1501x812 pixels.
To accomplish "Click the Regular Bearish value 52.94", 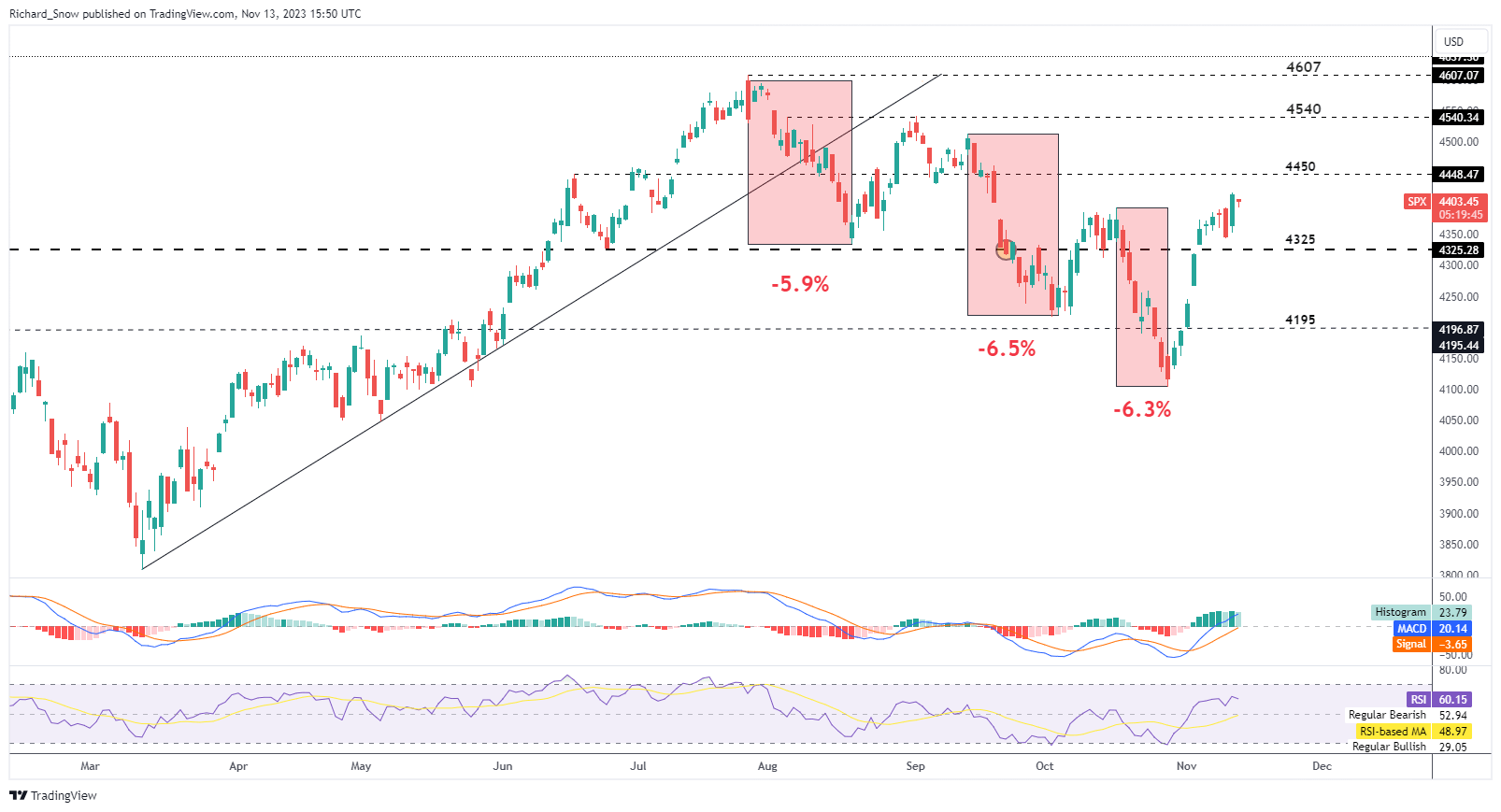I will coord(1452,715).
